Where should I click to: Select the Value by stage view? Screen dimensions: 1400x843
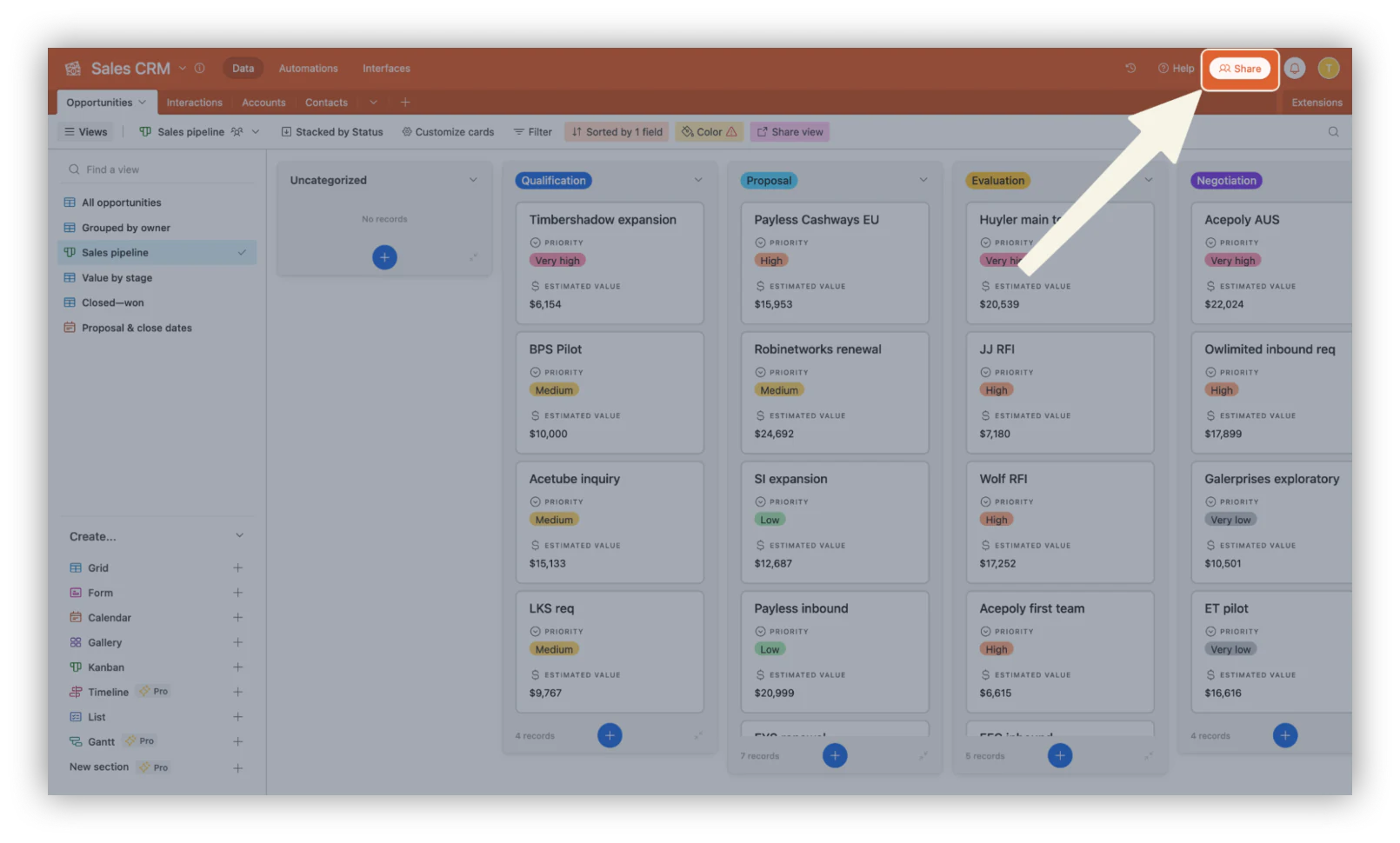[x=157, y=278]
